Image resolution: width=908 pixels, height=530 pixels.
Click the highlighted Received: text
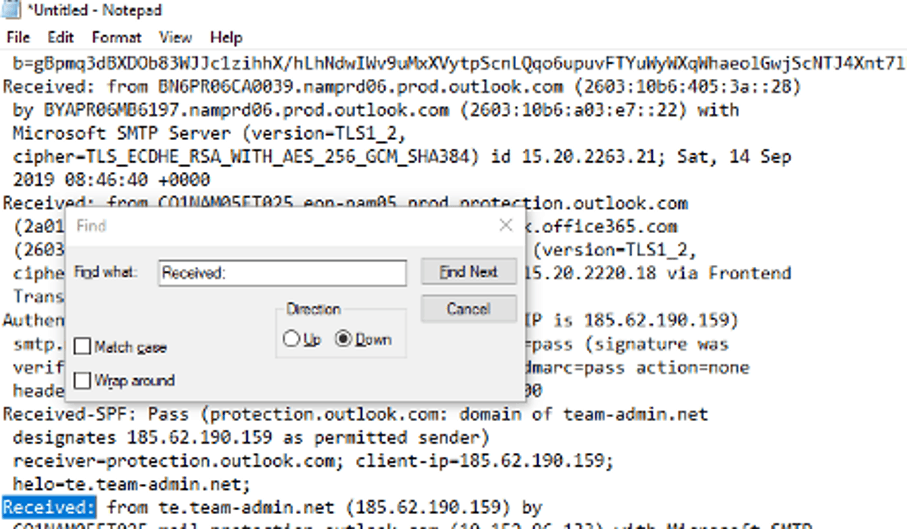[x=49, y=507]
